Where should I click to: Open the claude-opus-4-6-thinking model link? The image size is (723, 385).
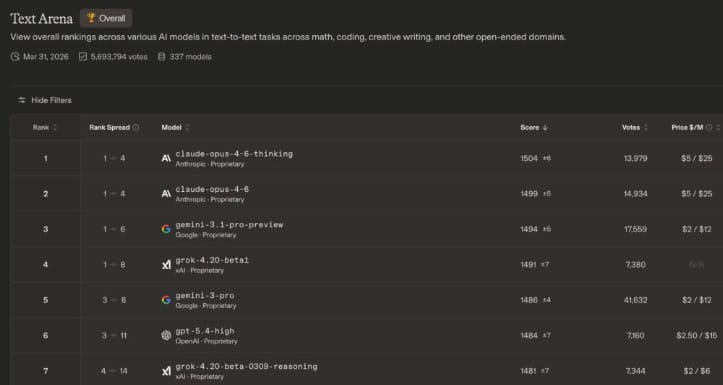[x=234, y=154]
